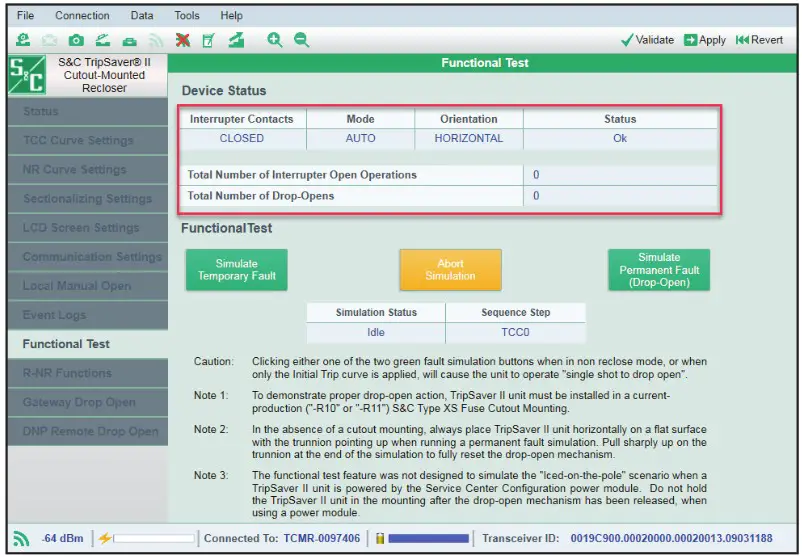Click the zoom in magnifier icon
The width and height of the screenshot is (802, 557).
(275, 40)
